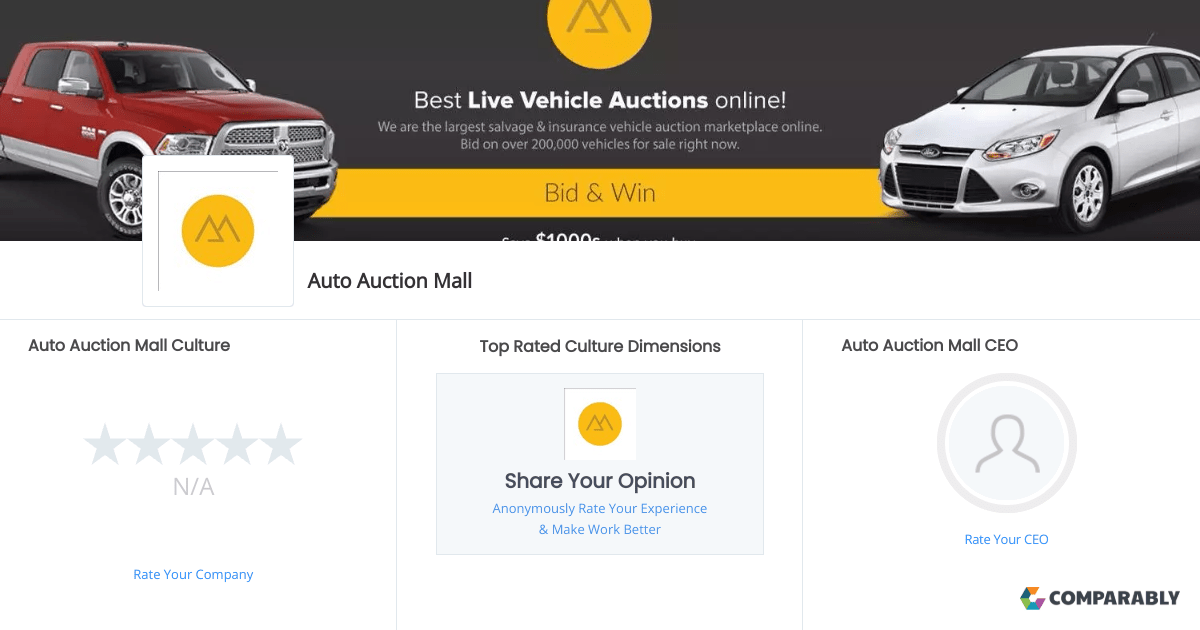Open the Auto Auction Mall Culture section

tap(129, 345)
